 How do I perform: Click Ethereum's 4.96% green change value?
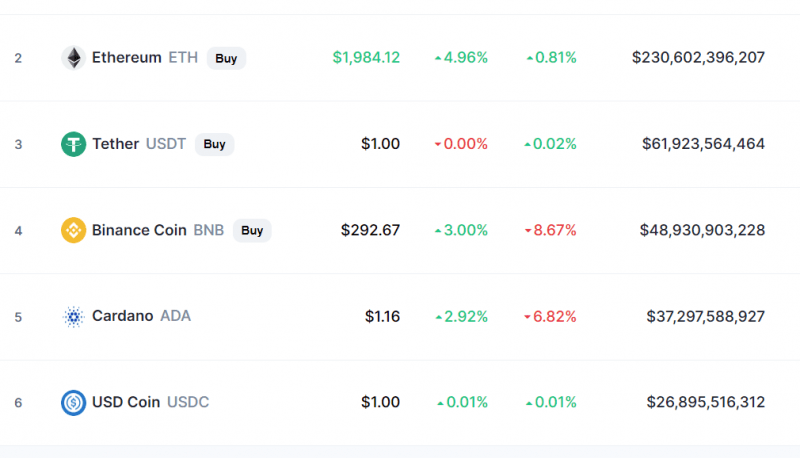tap(461, 58)
